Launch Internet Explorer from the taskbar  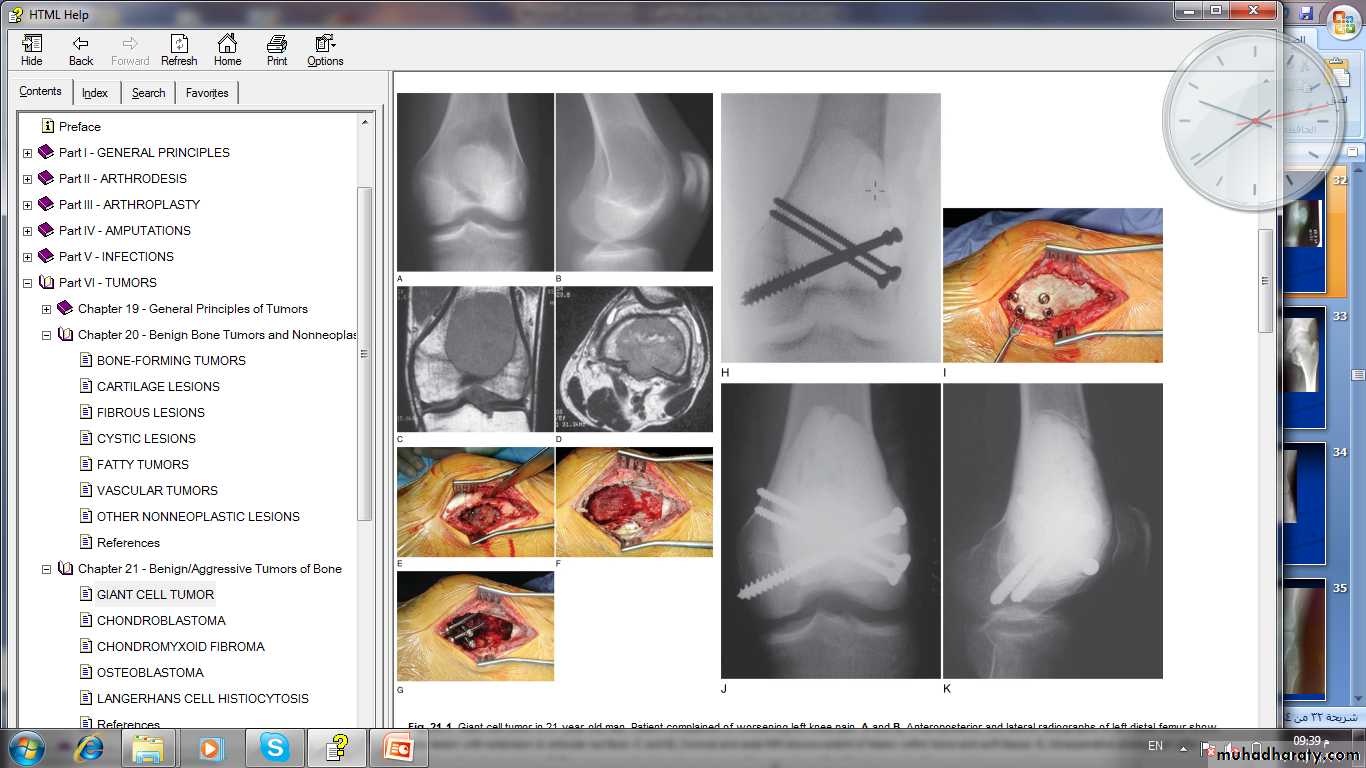87,747
